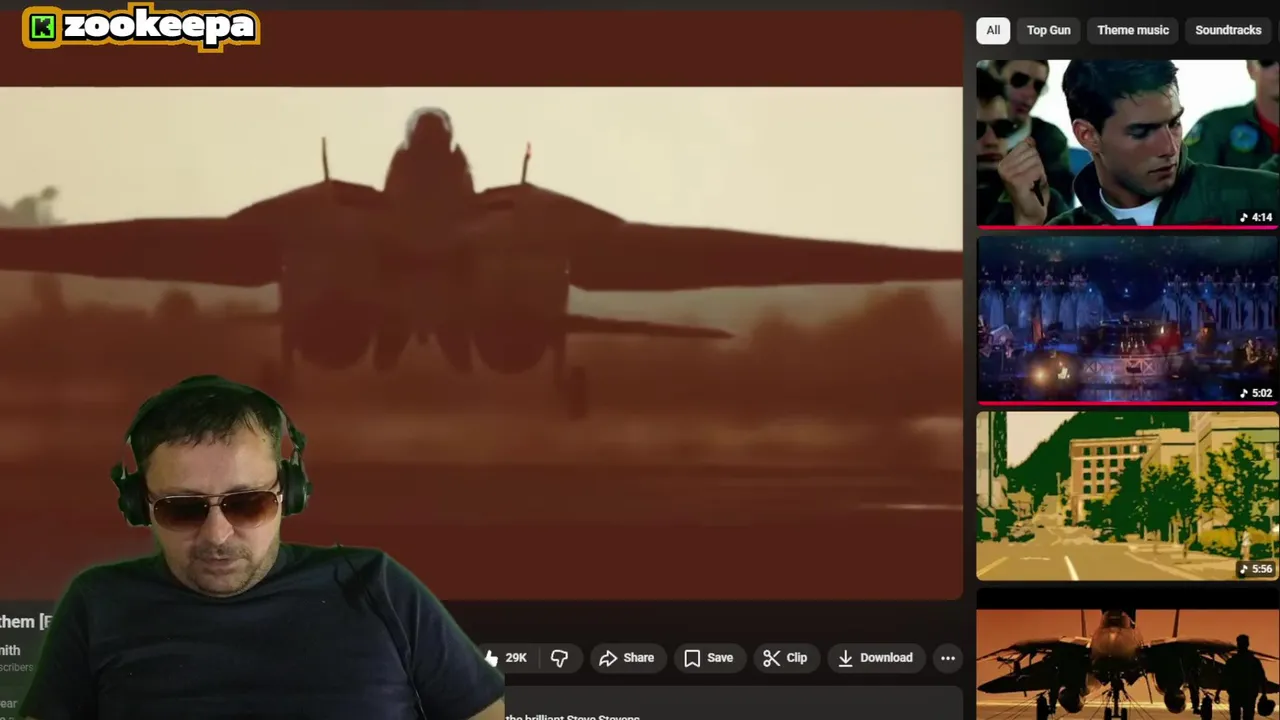
Task: Click the zookeepa Kick logo
Action: point(141,28)
